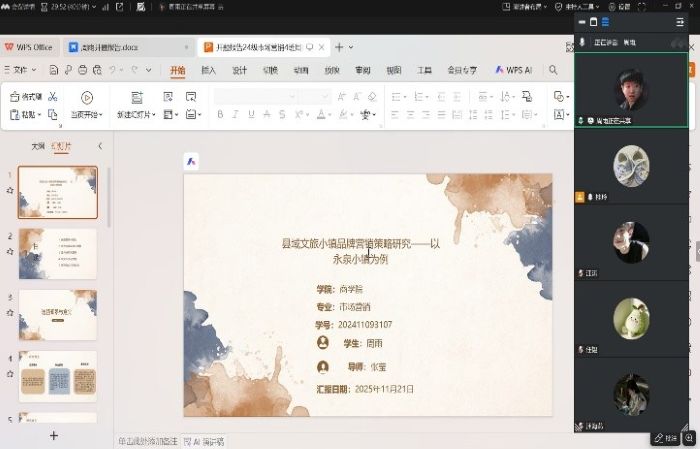Toggle italic text formatting
This screenshot has height=449, width=700.
click(236, 115)
